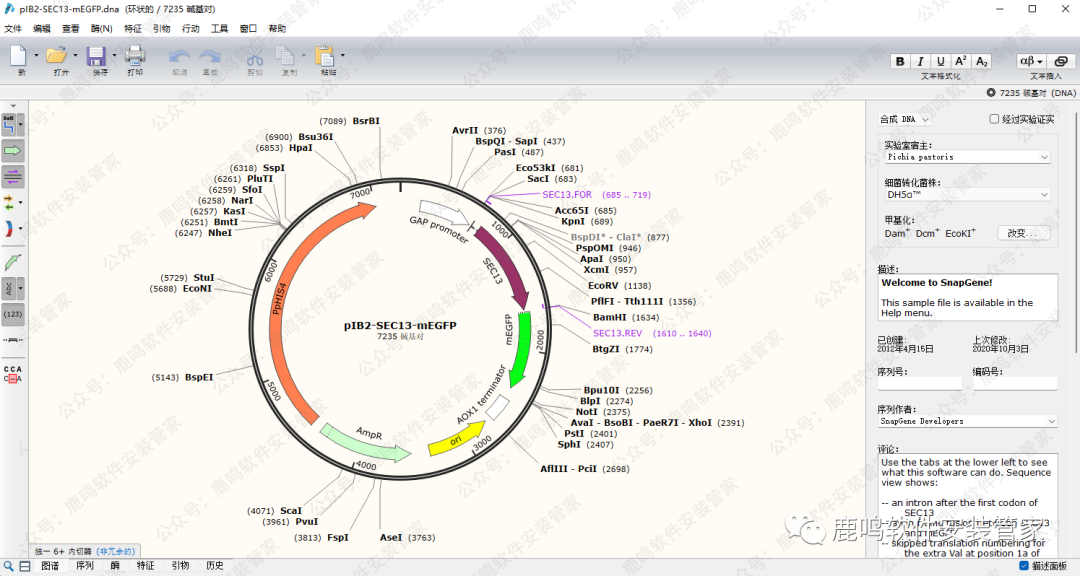Click the Superscript formatting icon

click(x=961, y=62)
